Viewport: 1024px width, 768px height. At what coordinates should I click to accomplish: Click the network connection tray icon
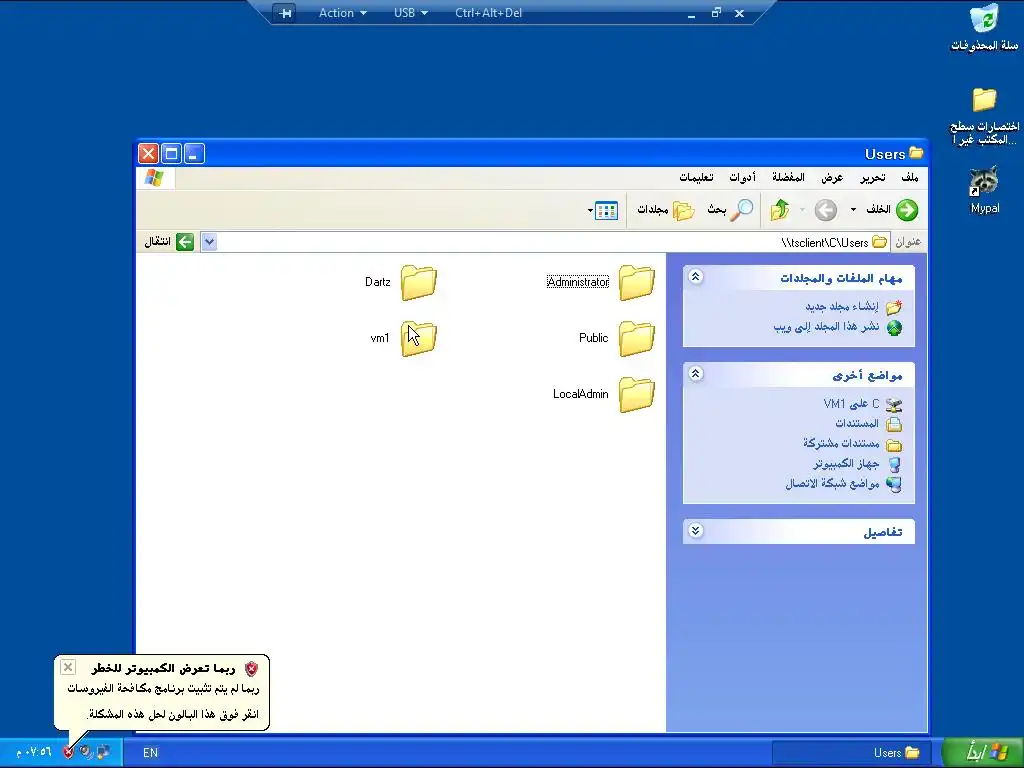103,752
